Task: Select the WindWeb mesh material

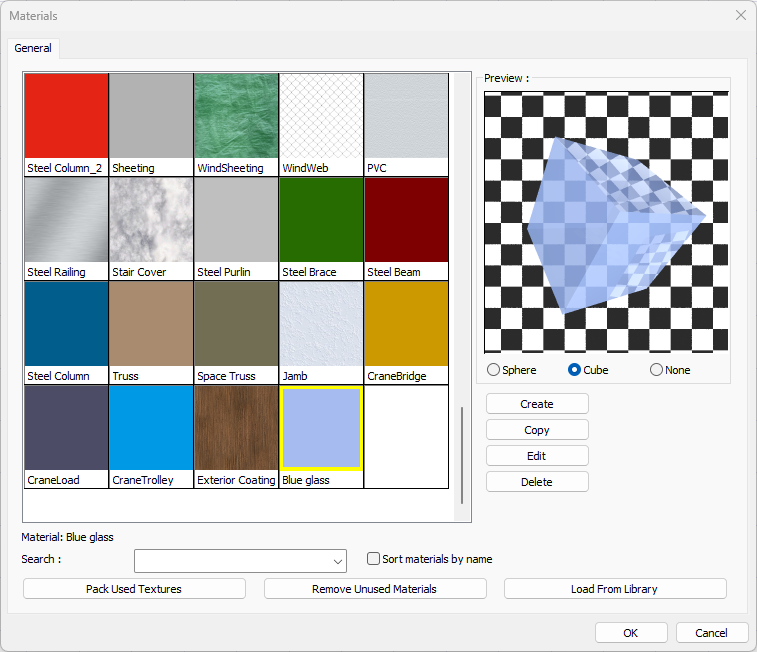Action: pyautogui.click(x=321, y=116)
